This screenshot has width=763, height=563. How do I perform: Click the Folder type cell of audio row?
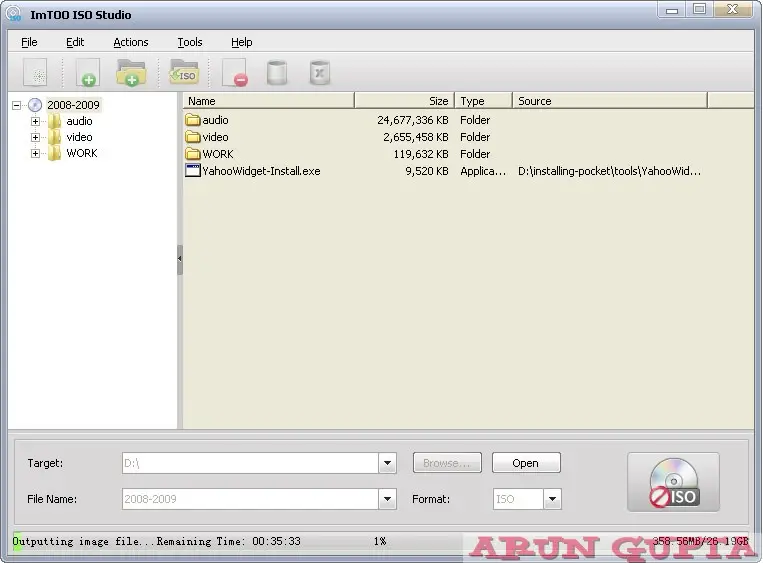(475, 120)
